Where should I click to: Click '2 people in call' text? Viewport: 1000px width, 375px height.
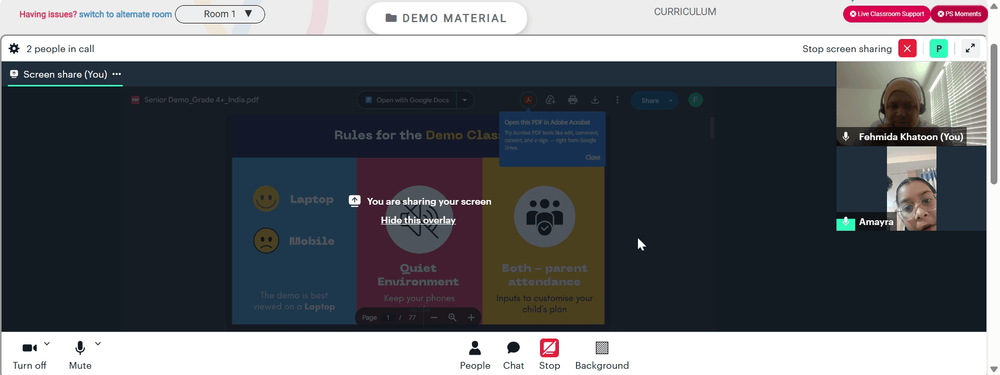61,48
